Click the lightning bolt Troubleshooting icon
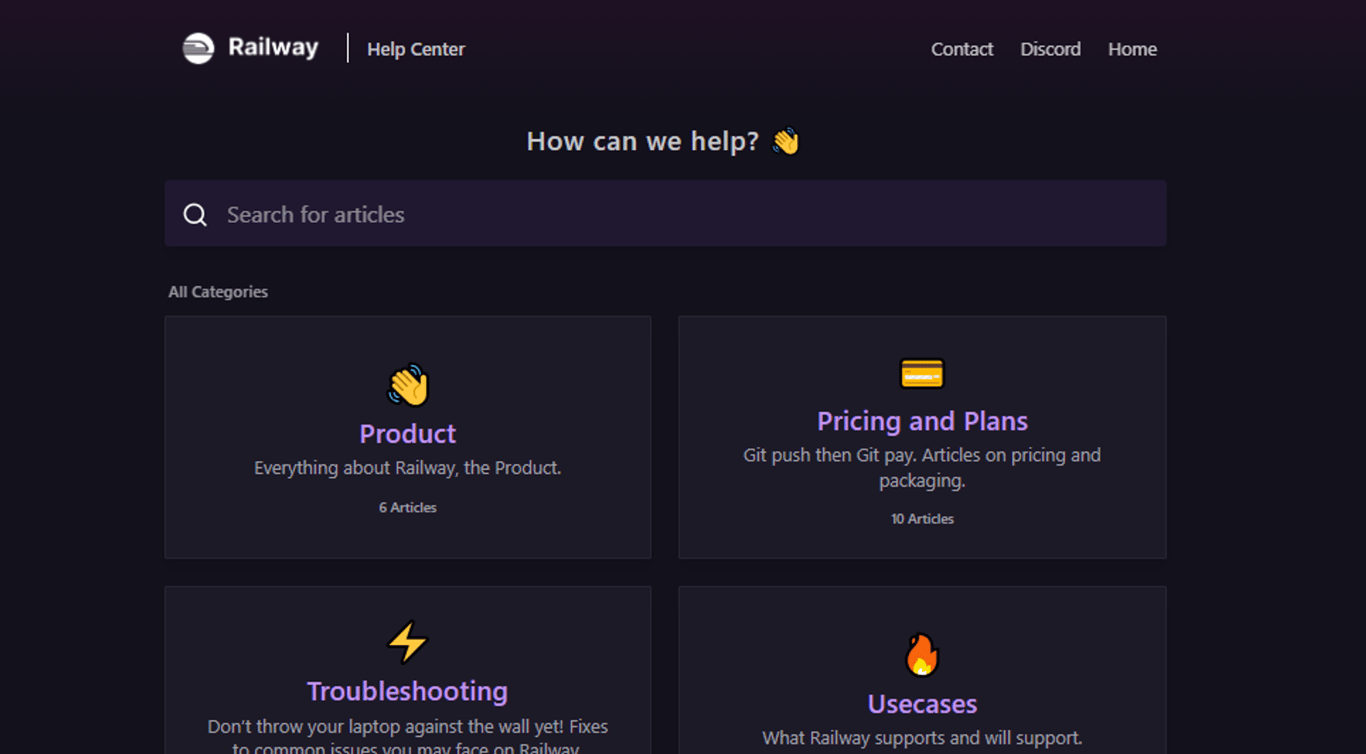Viewport: 1366px width, 754px height. pos(407,642)
